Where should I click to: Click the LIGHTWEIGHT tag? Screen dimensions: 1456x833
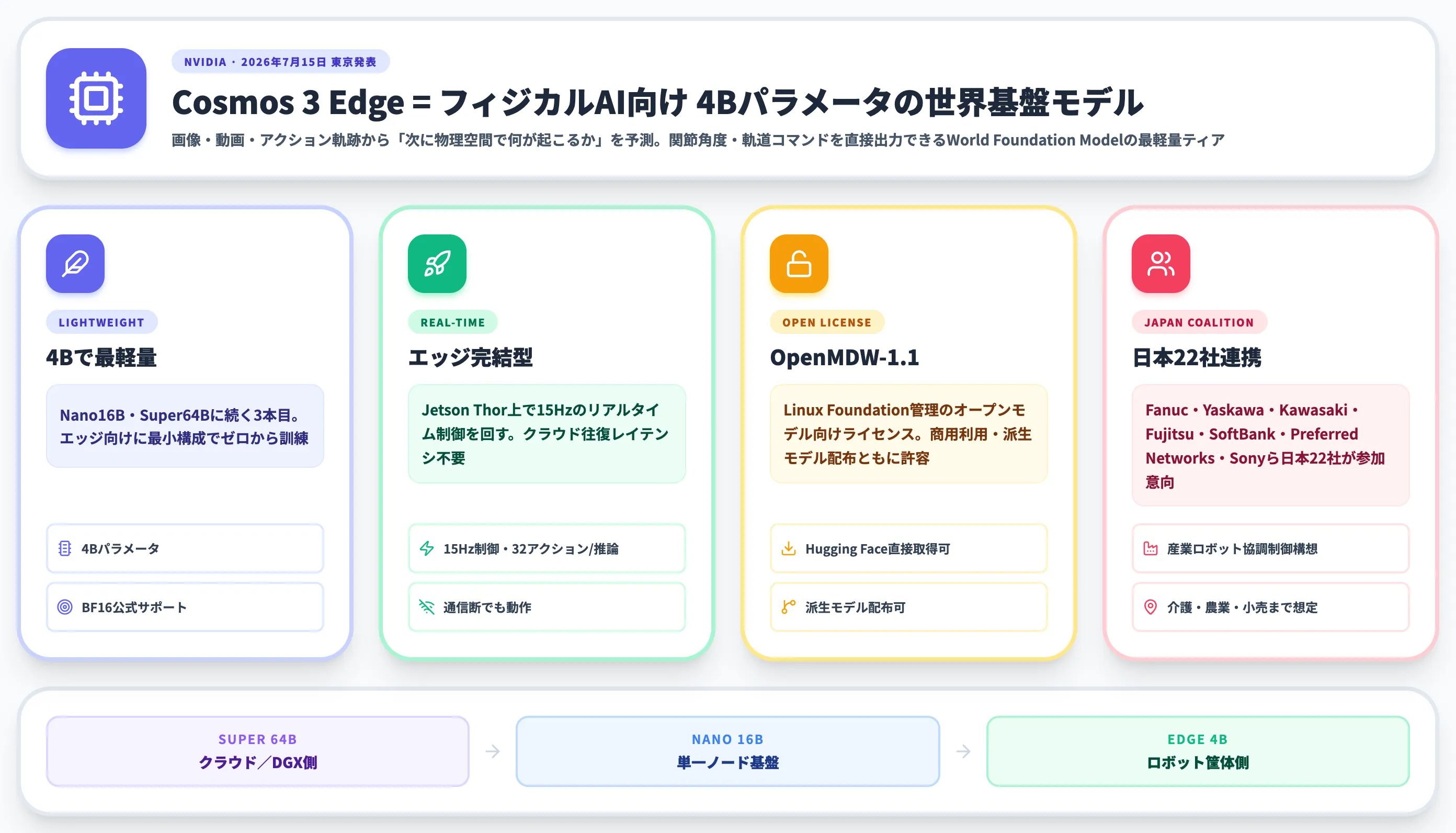[x=102, y=322]
